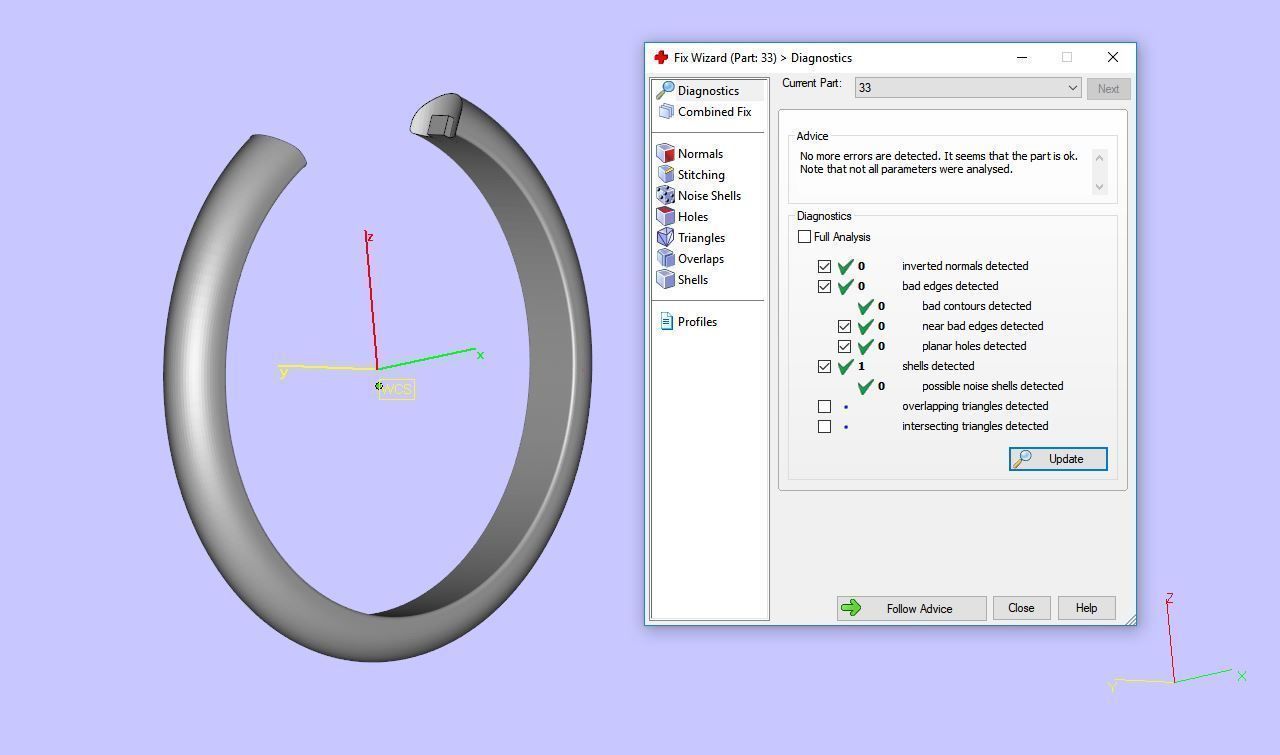
Task: Click the Noise Shells icon
Action: pyautogui.click(x=665, y=196)
